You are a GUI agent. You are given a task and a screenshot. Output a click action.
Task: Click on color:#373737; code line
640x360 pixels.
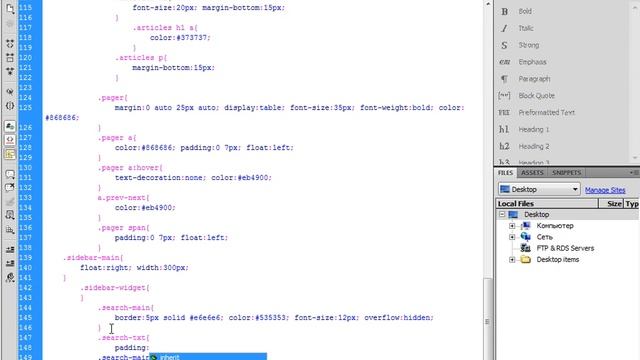tap(180, 38)
